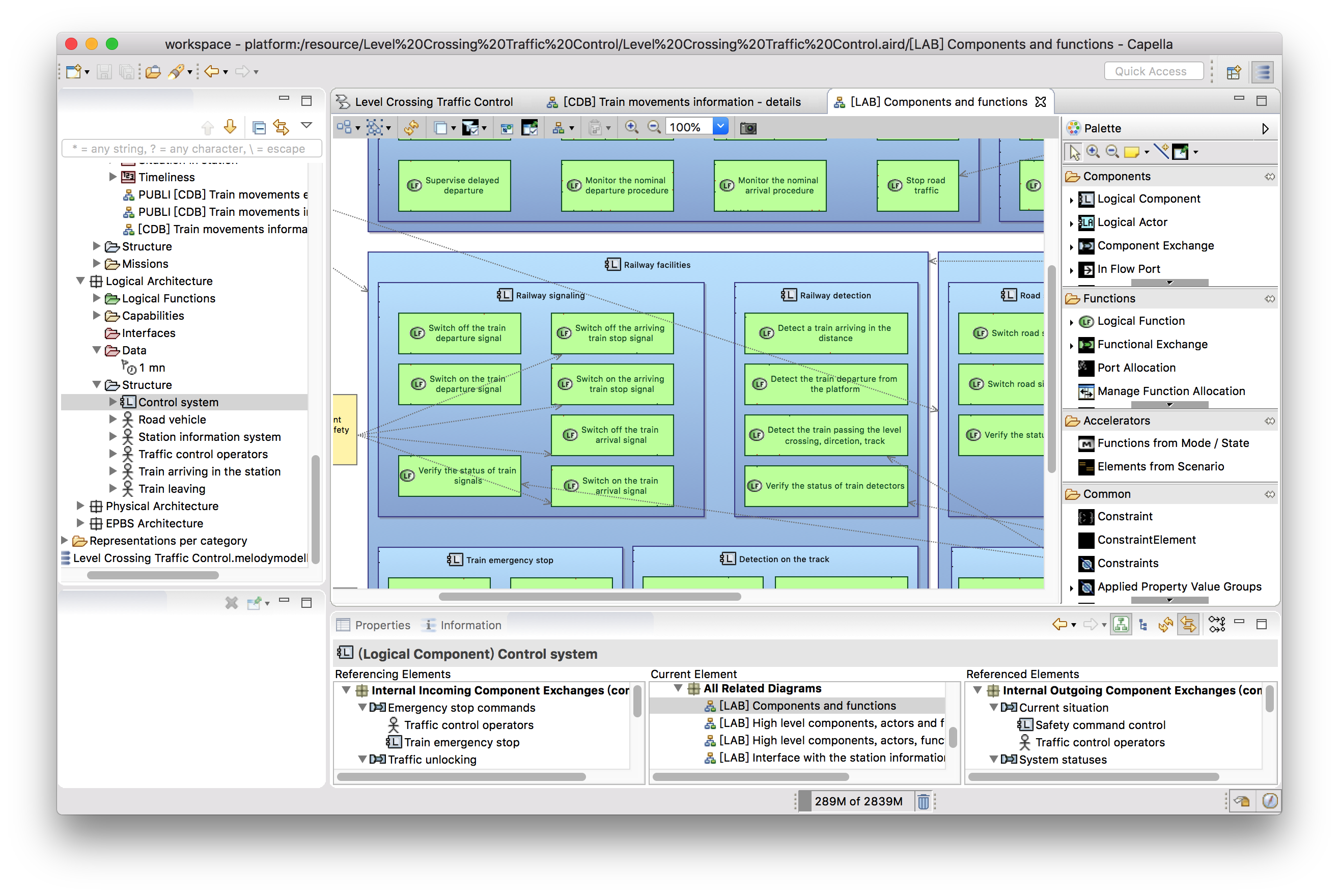Click the zoom in magnifier in diagram toolbar
The image size is (1339, 896).
pos(631,127)
